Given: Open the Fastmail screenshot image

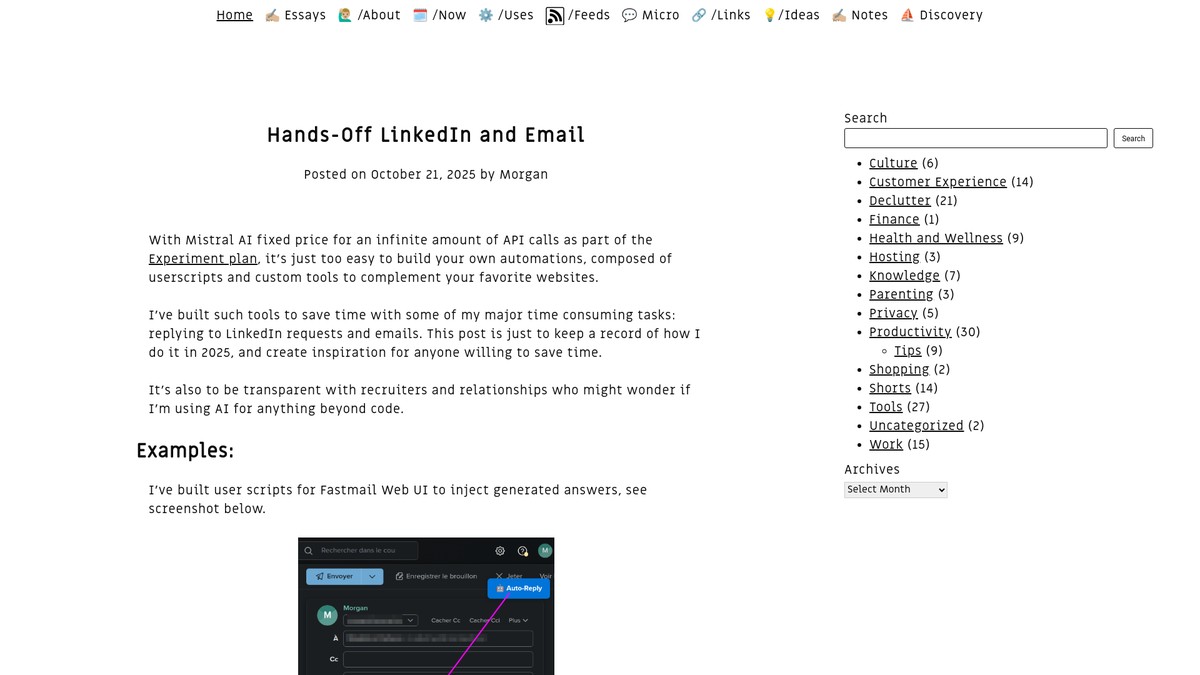Looking at the screenshot, I should (x=426, y=606).
